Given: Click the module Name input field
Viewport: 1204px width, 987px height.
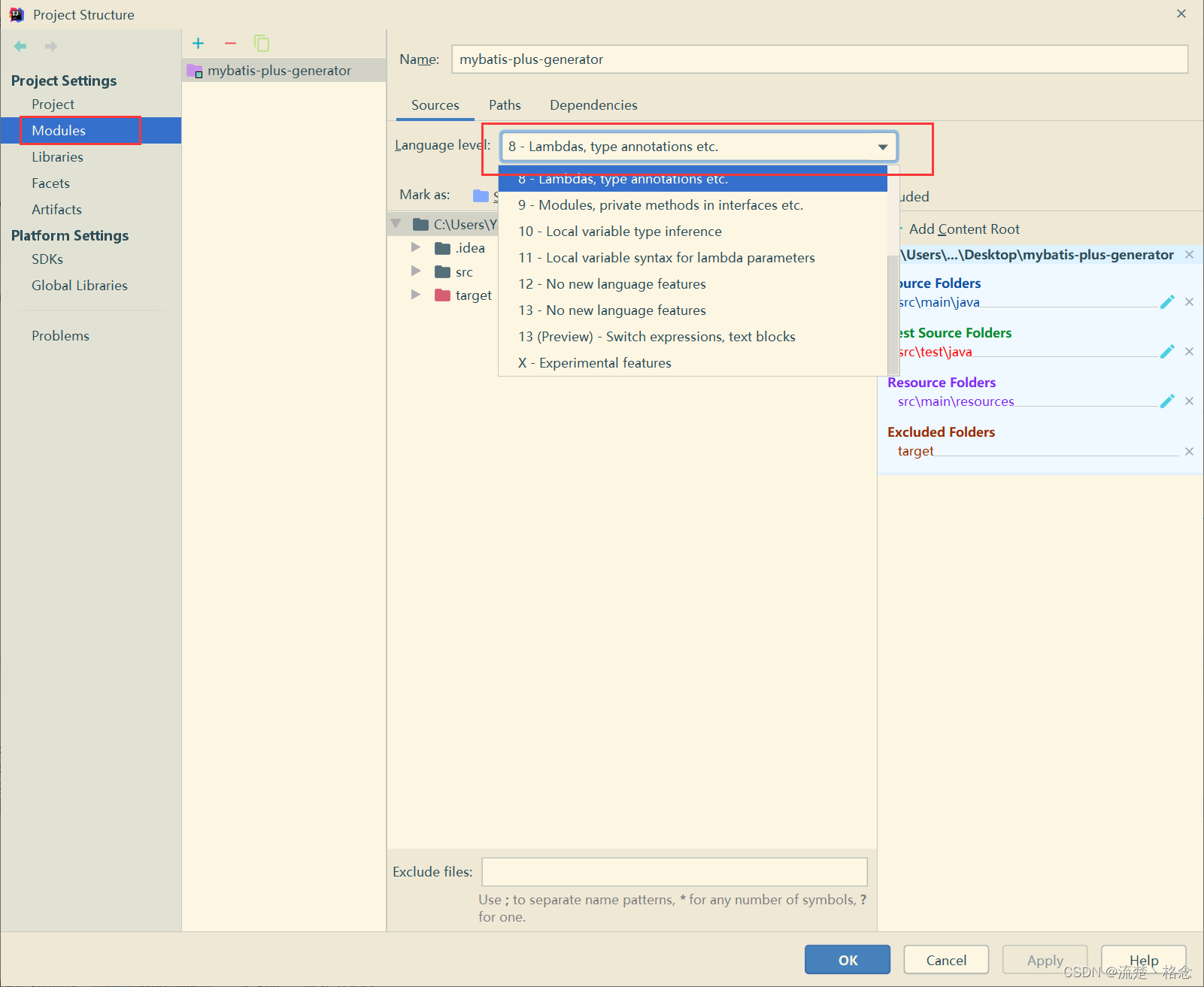Looking at the screenshot, I should click(820, 59).
